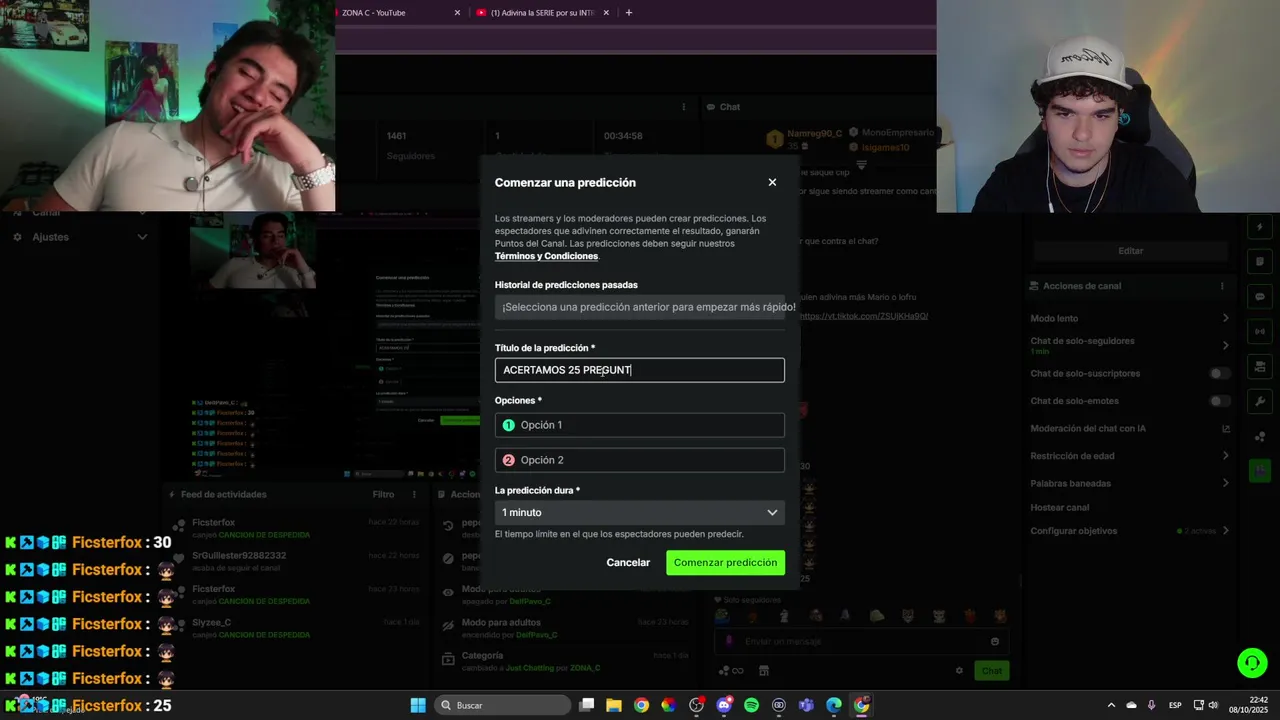This screenshot has height=720, width=1280.
Task: Click Hostear canal option
Action: [1060, 507]
